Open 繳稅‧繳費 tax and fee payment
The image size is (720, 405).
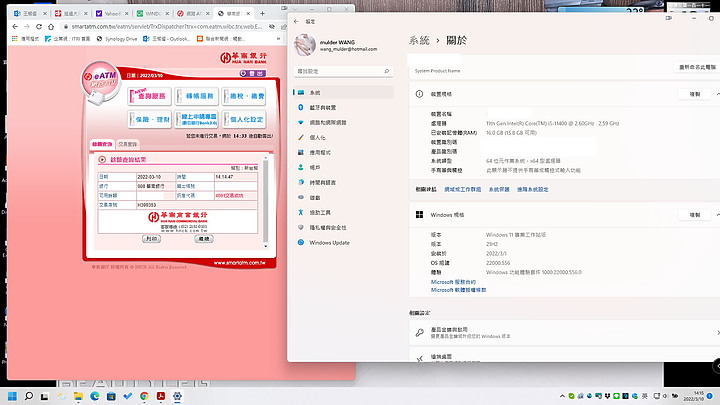[x=244, y=96]
